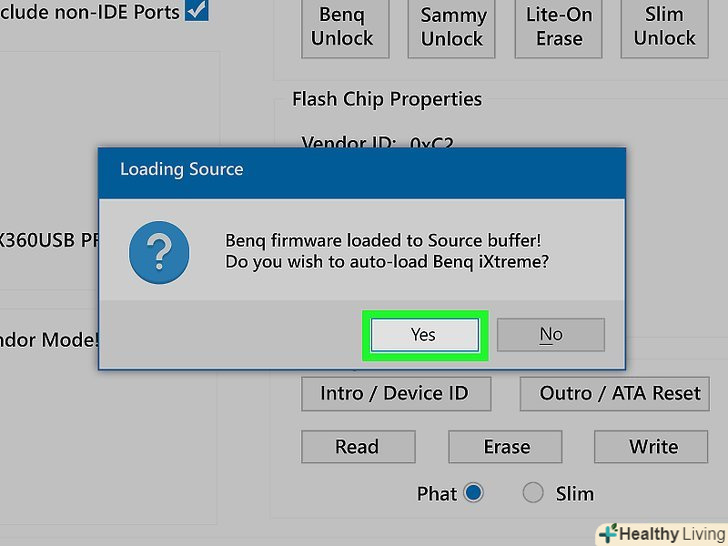Toggle the Include non-IDE Ports checkbox
Screen dimensions: 728x546
[x=197, y=11]
